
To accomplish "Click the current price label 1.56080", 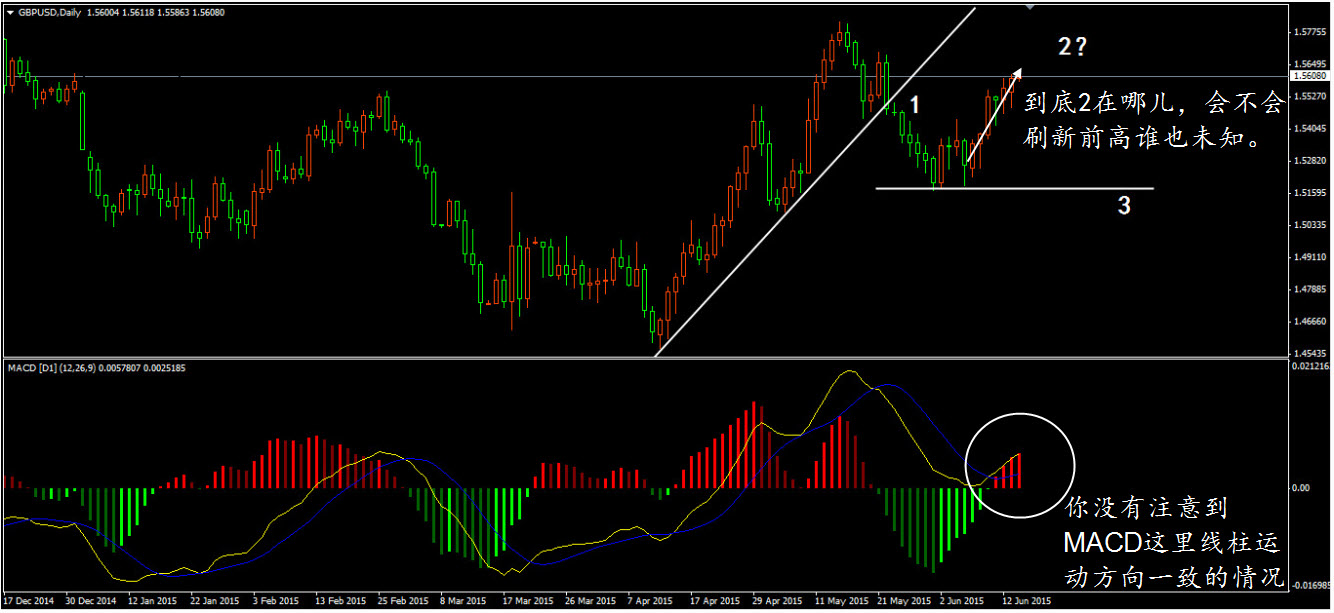I will click(1309, 76).
